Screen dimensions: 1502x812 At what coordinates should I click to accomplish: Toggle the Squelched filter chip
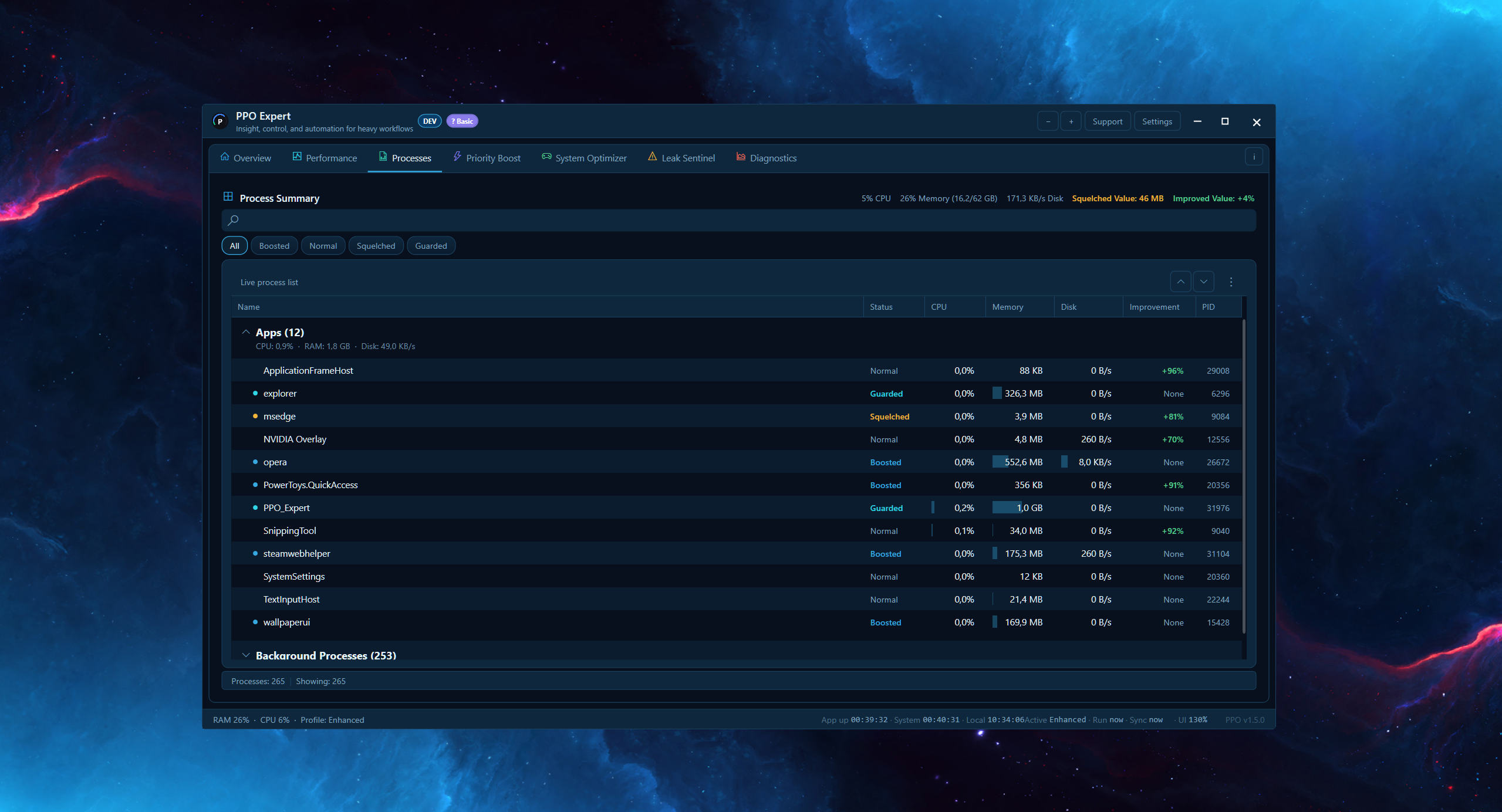tap(376, 246)
